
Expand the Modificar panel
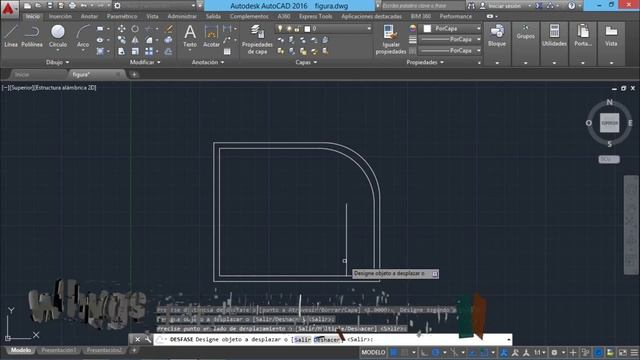[x=145, y=62]
